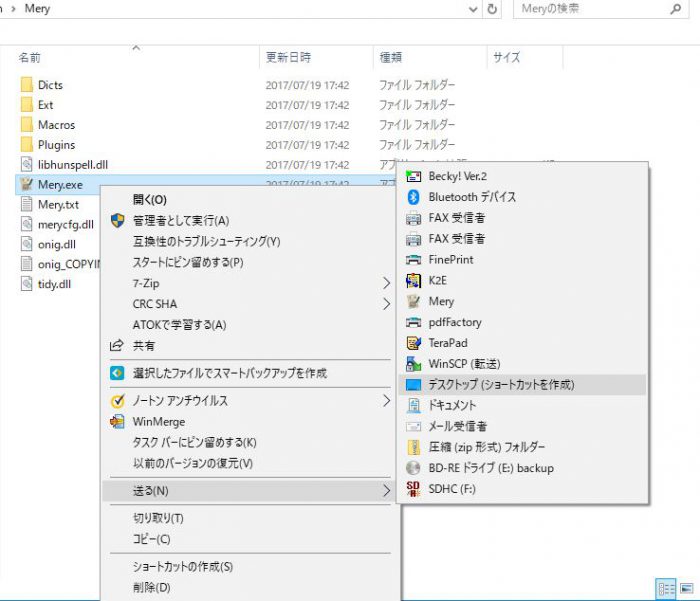
Task: Click the Bluetooth デバイス icon
Action: point(413,197)
